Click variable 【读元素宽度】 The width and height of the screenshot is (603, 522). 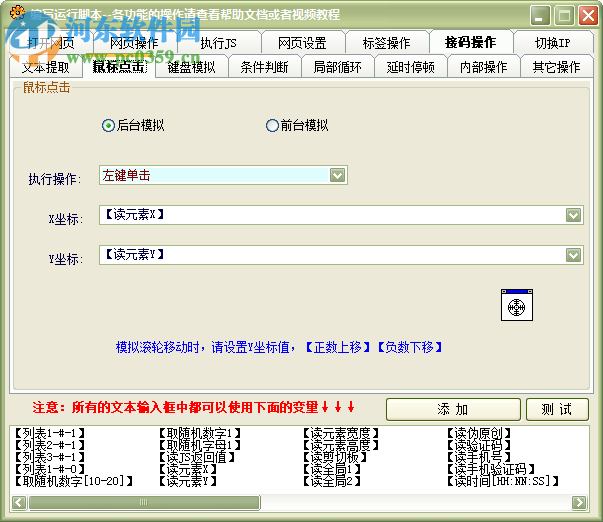(341, 434)
